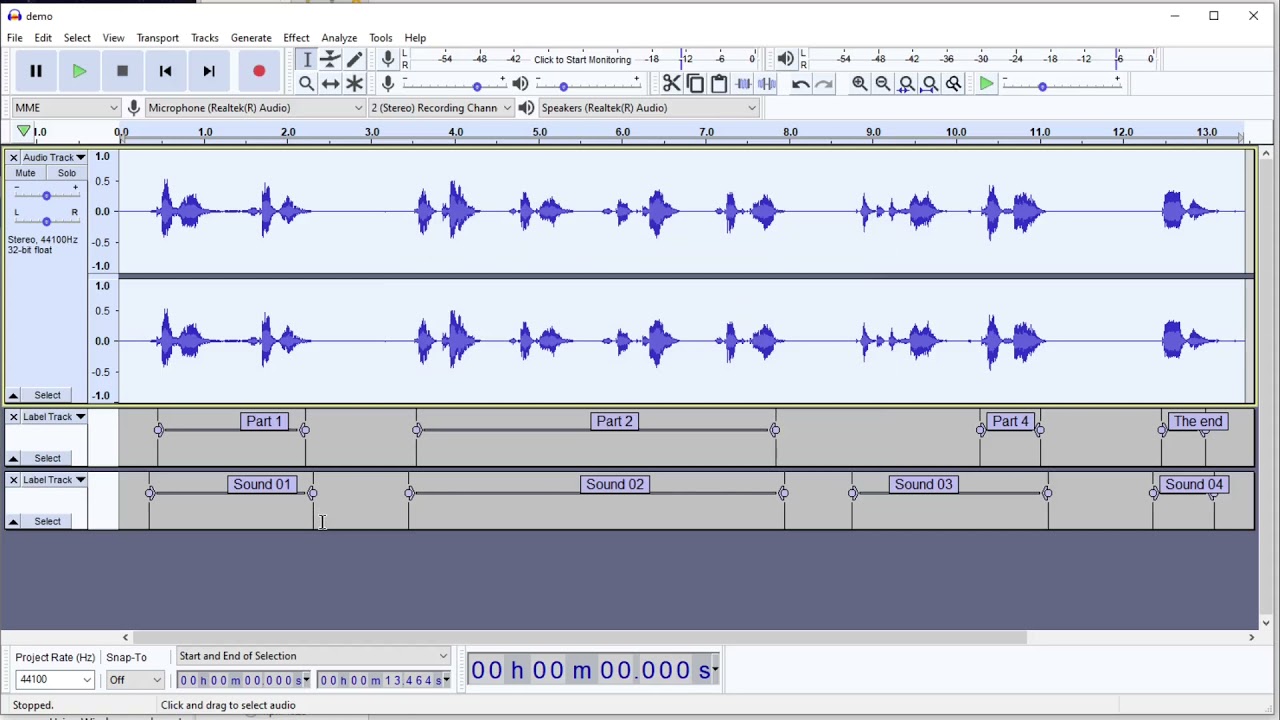Select the Selection (I-beam) tool
The height and width of the screenshot is (720, 1280).
[307, 60]
